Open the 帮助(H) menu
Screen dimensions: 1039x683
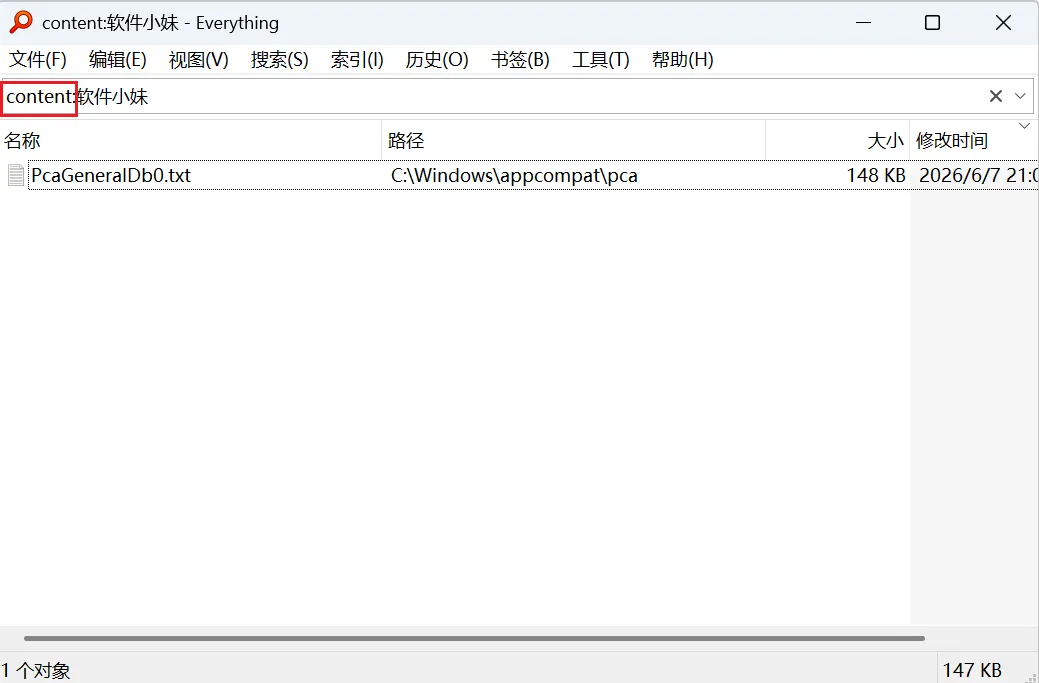pyautogui.click(x=682, y=60)
